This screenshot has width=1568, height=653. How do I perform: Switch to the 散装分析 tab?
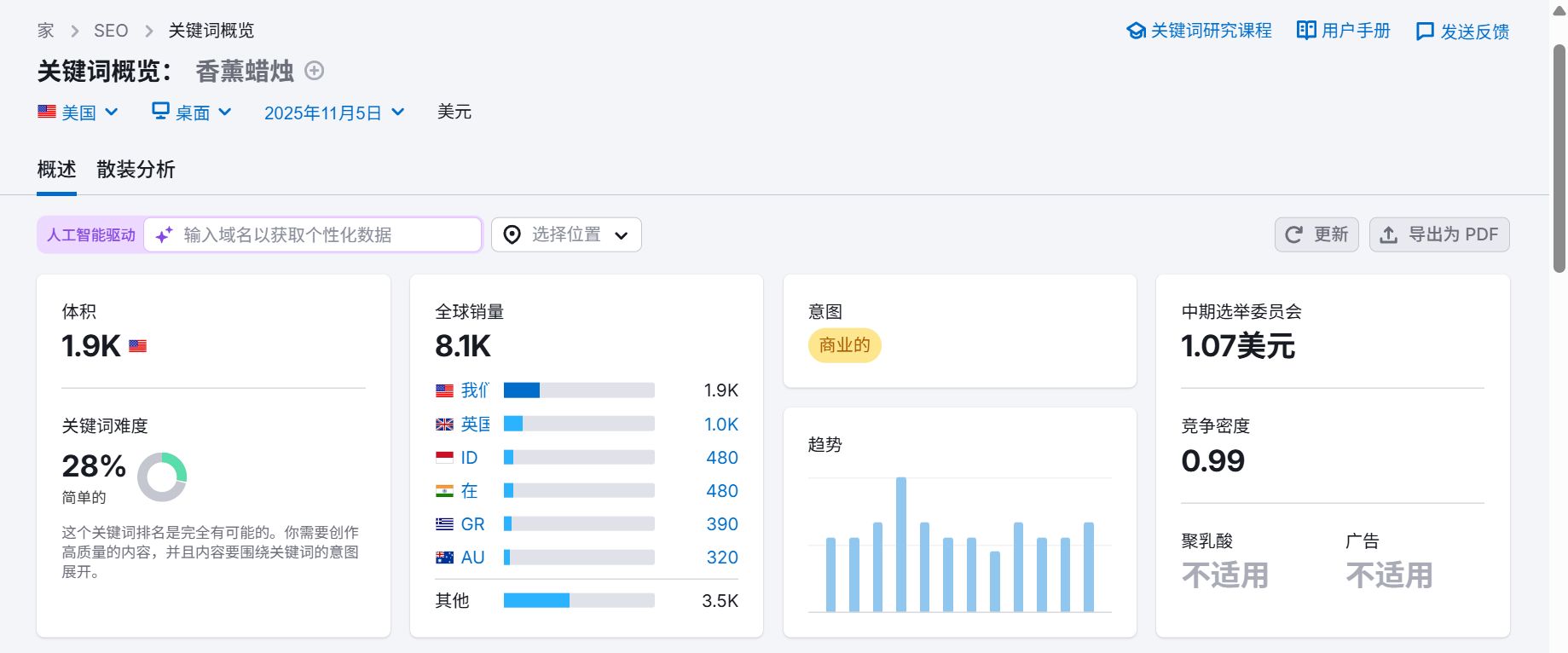136,170
